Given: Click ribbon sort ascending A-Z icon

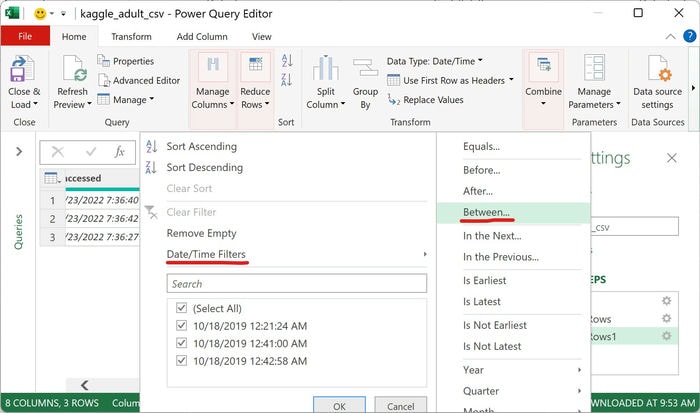Looking at the screenshot, I should click(x=287, y=60).
